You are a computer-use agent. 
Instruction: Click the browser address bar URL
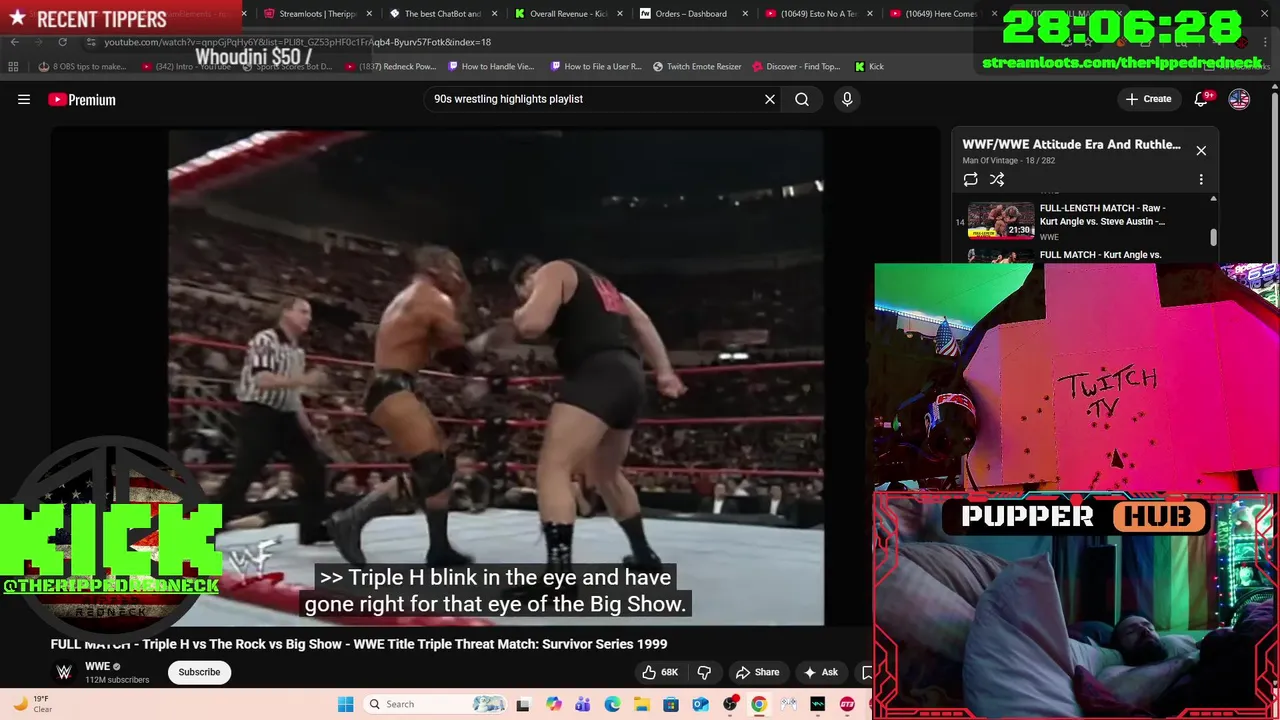tap(297, 42)
